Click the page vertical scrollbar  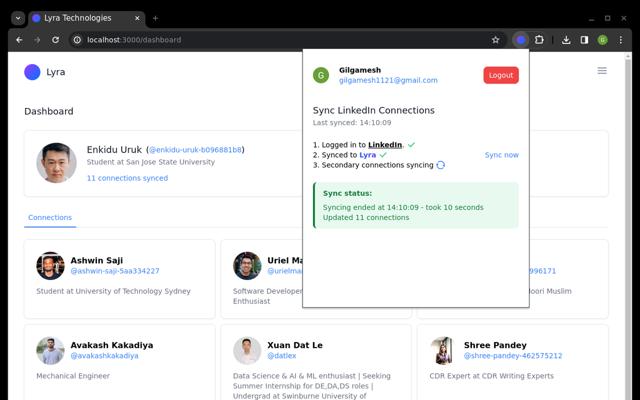point(628,229)
